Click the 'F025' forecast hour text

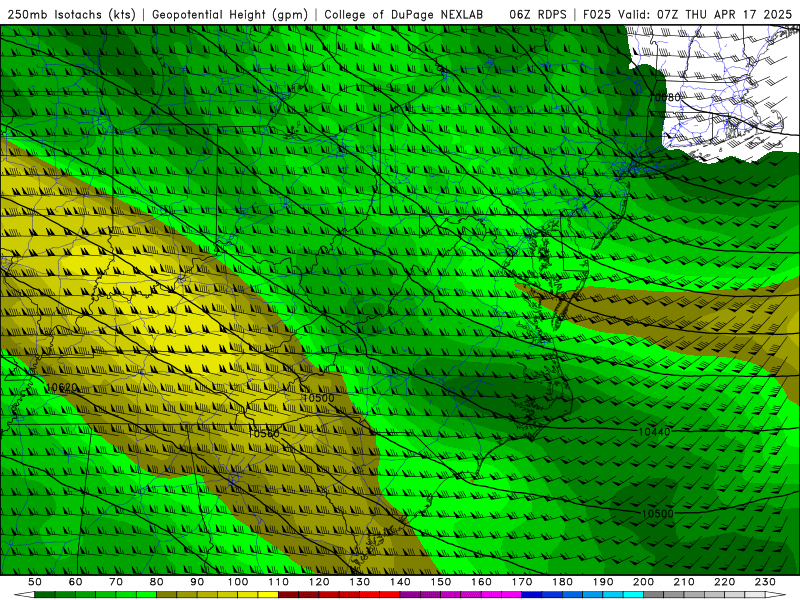(597, 14)
